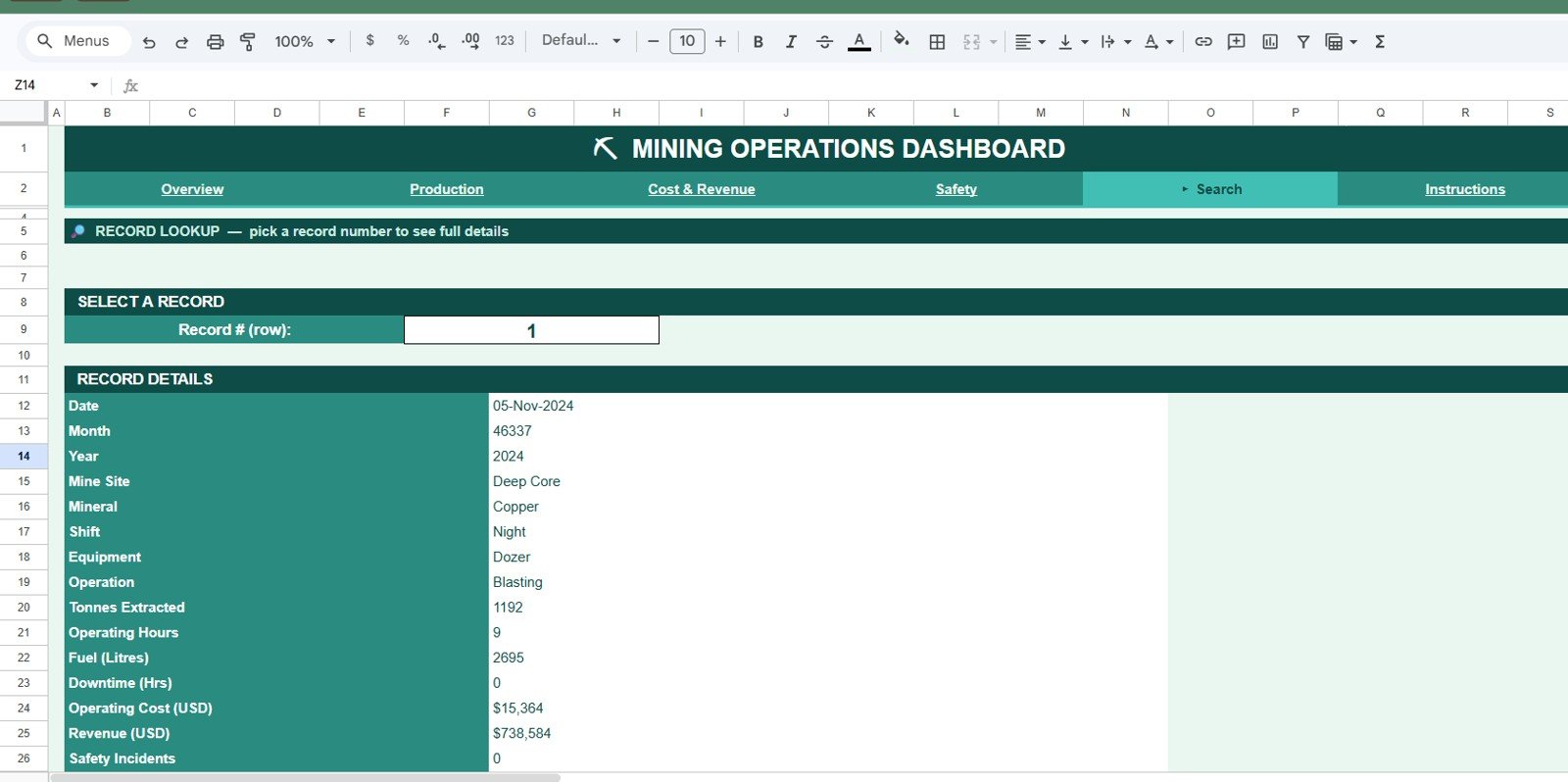
Task: Format as currency with dollar icon
Action: click(x=369, y=41)
